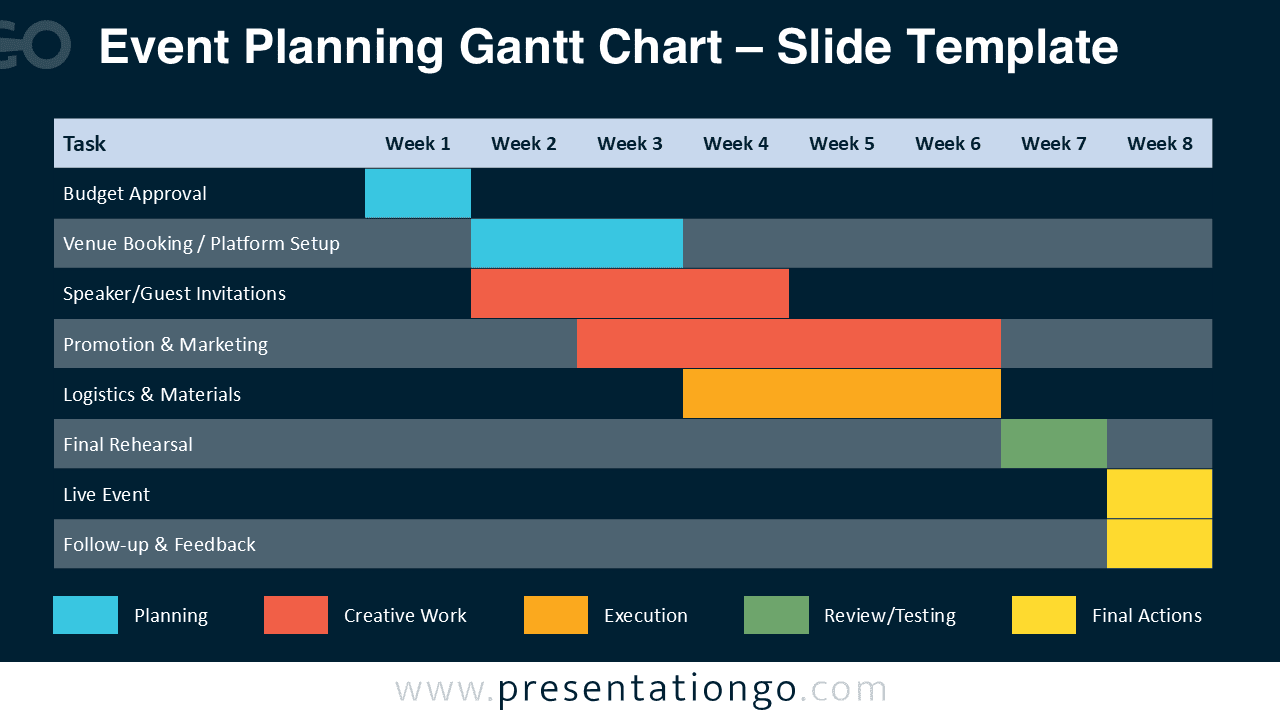Image resolution: width=1280 pixels, height=720 pixels.
Task: Select the Logistics & Materials orange bar
Action: (842, 394)
